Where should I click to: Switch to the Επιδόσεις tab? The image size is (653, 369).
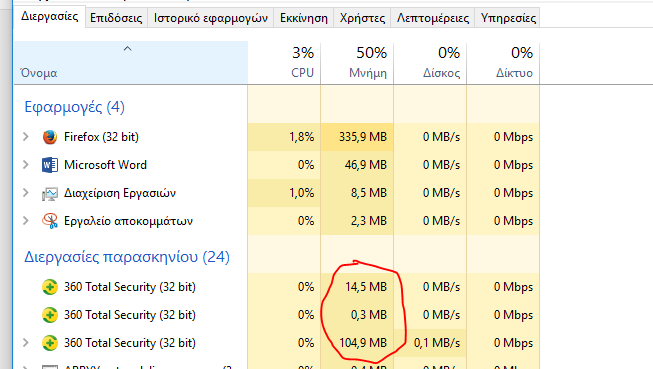(x=116, y=18)
